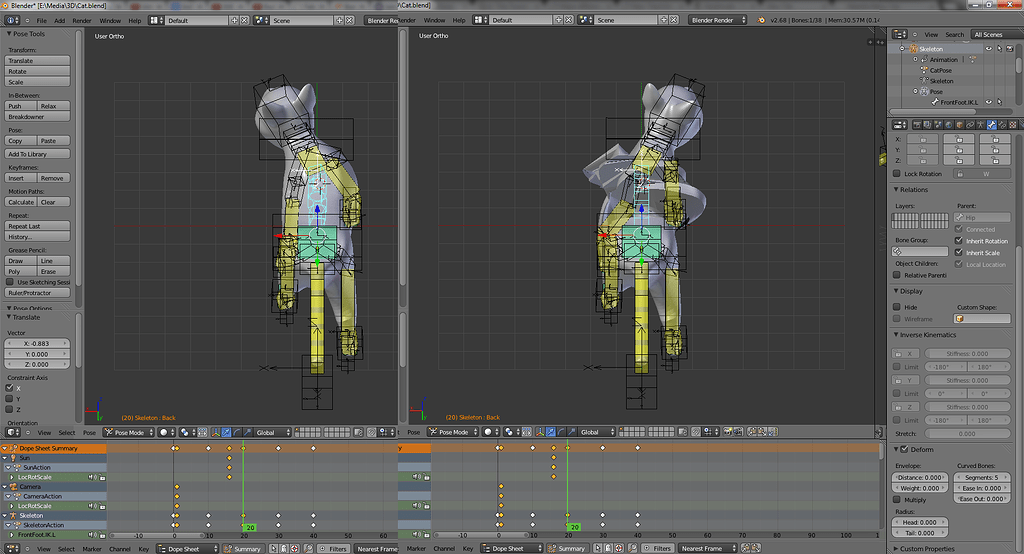Select the Bone properties tab icon

click(991, 124)
